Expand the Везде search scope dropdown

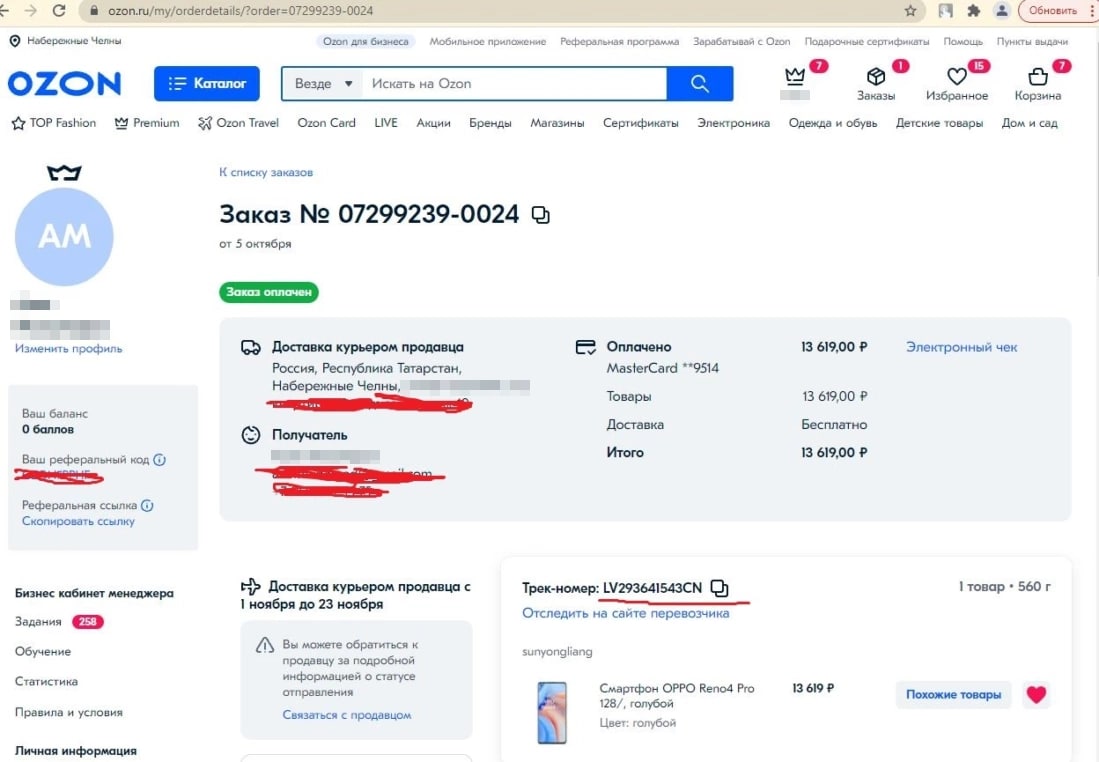tap(322, 83)
